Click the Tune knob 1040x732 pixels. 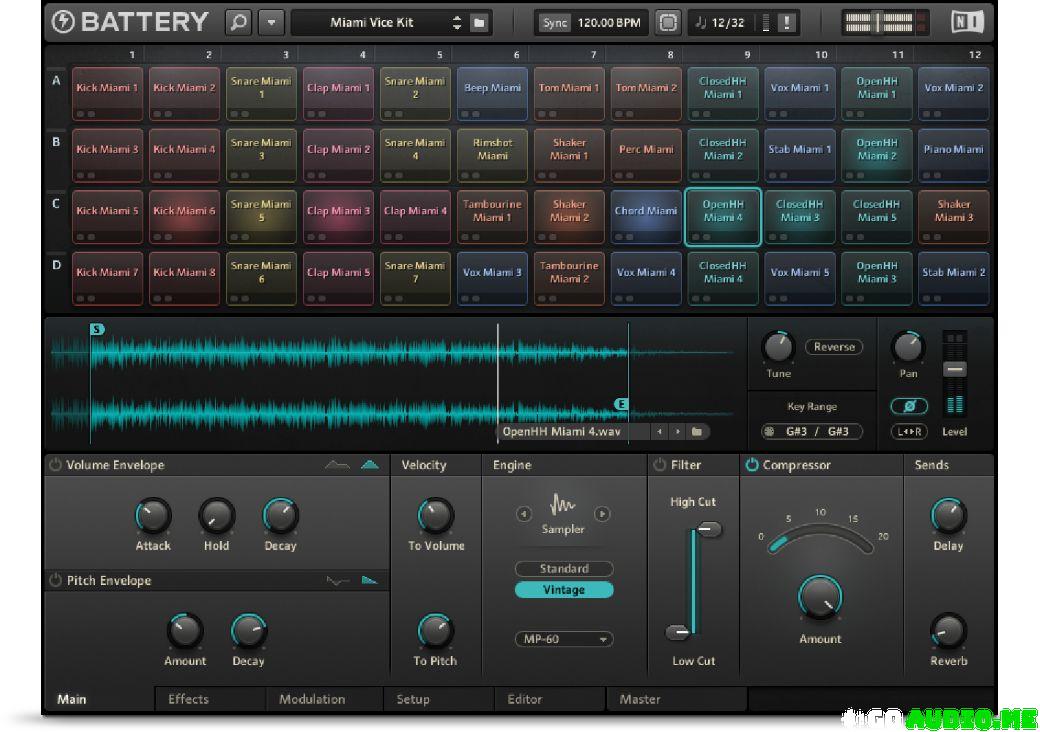(779, 347)
